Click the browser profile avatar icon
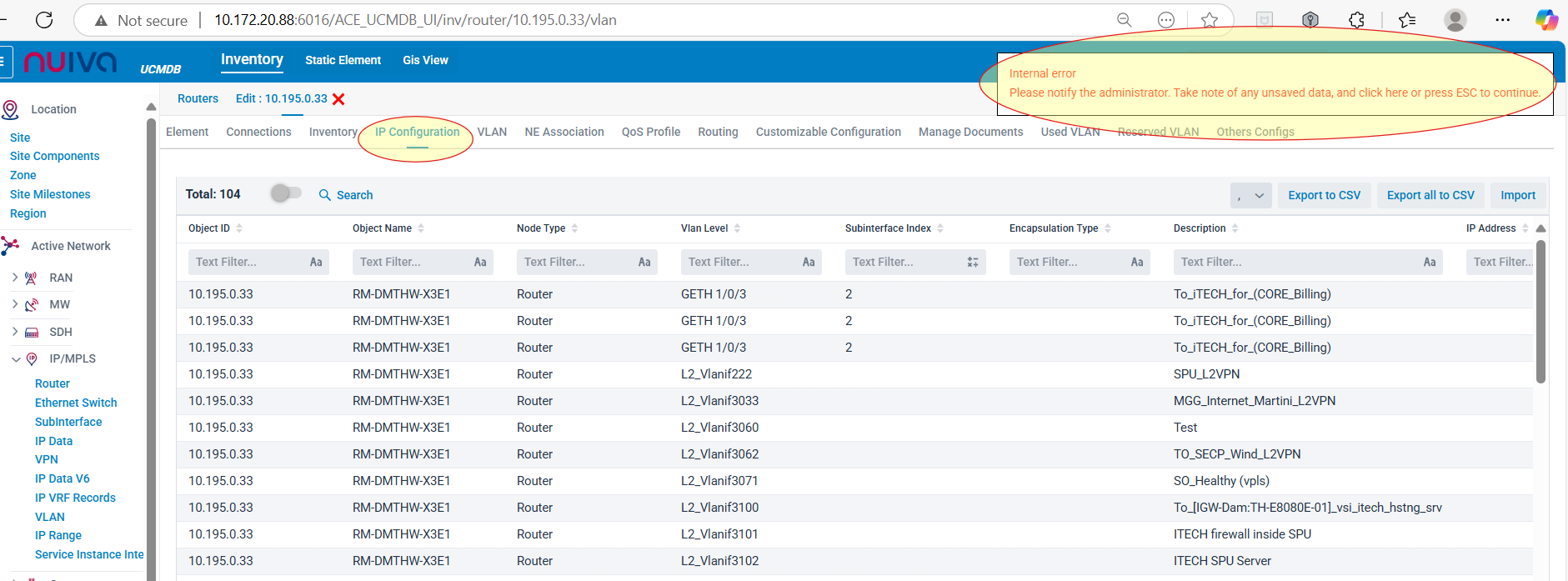Screen dimensions: 1568x581 click(x=1455, y=20)
